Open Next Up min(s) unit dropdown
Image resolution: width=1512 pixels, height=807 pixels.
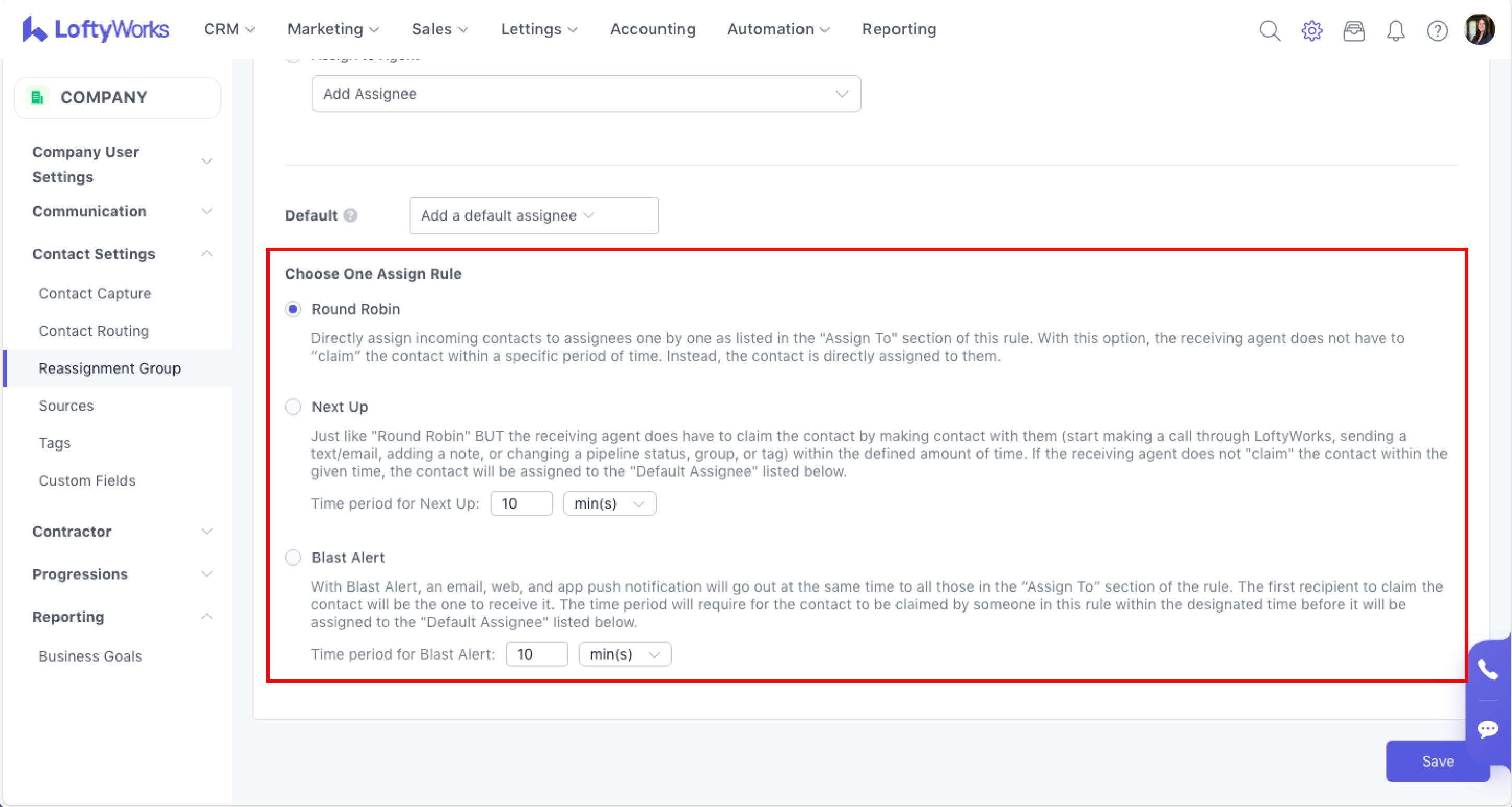pos(609,503)
